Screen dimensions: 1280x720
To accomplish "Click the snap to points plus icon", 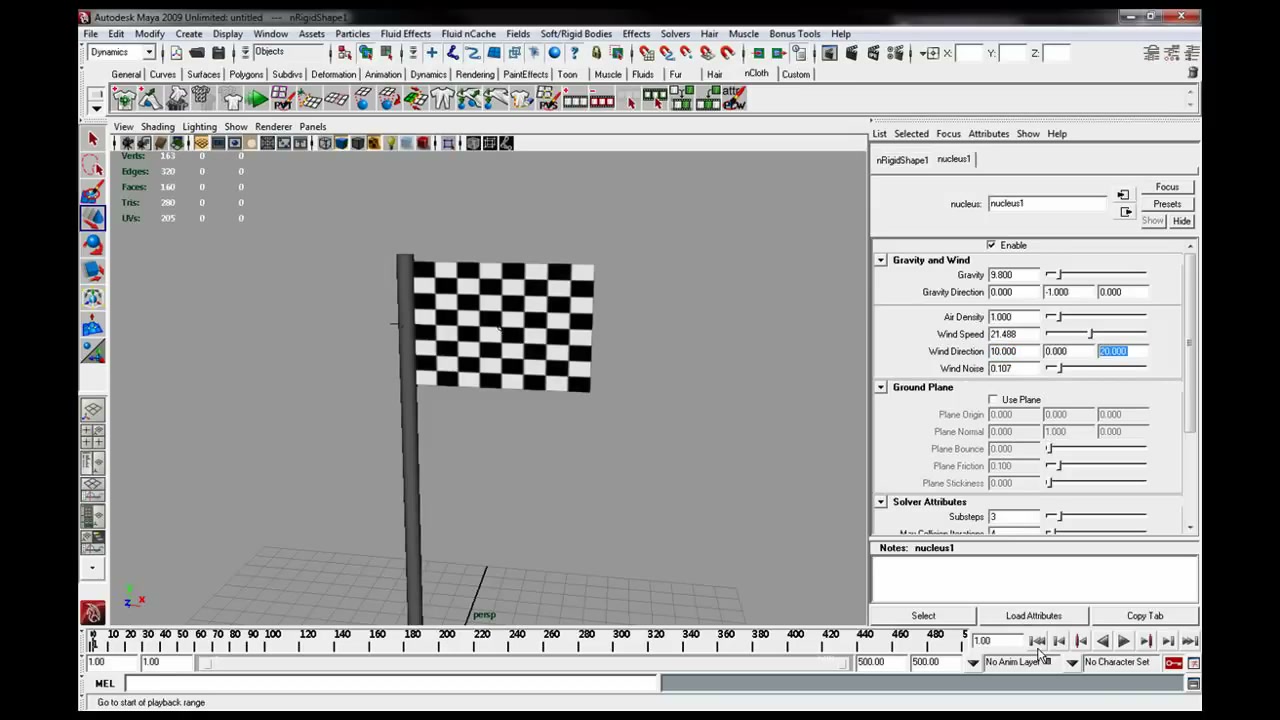I will tap(432, 53).
